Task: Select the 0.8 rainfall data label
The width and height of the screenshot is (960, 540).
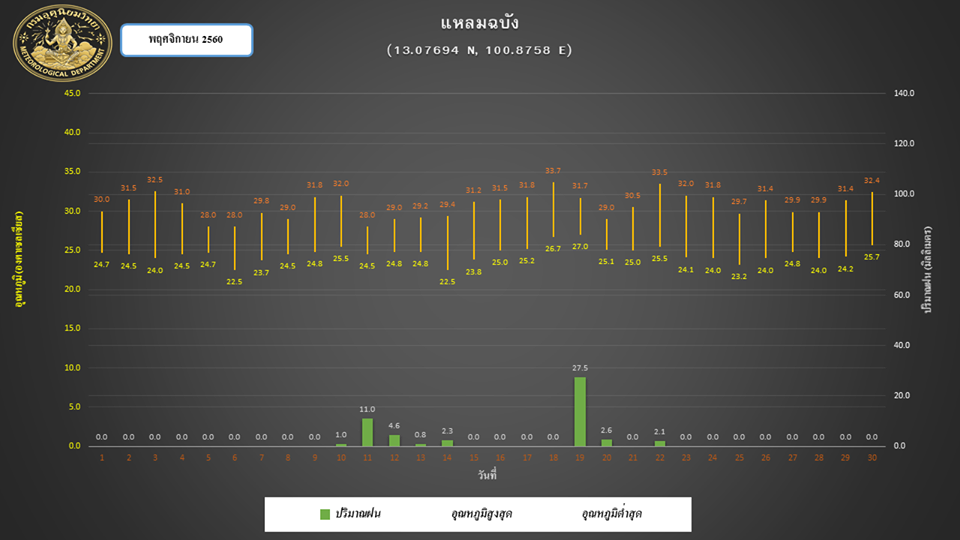Action: click(x=420, y=435)
